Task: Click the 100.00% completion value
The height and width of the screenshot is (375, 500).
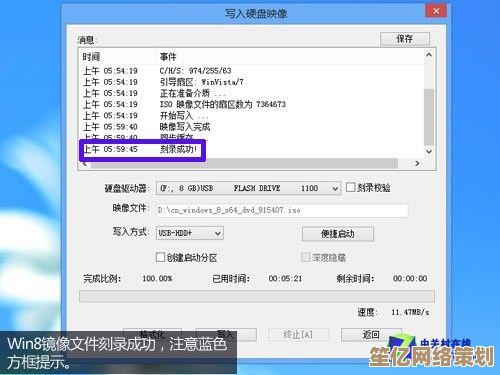Action: pos(157,278)
